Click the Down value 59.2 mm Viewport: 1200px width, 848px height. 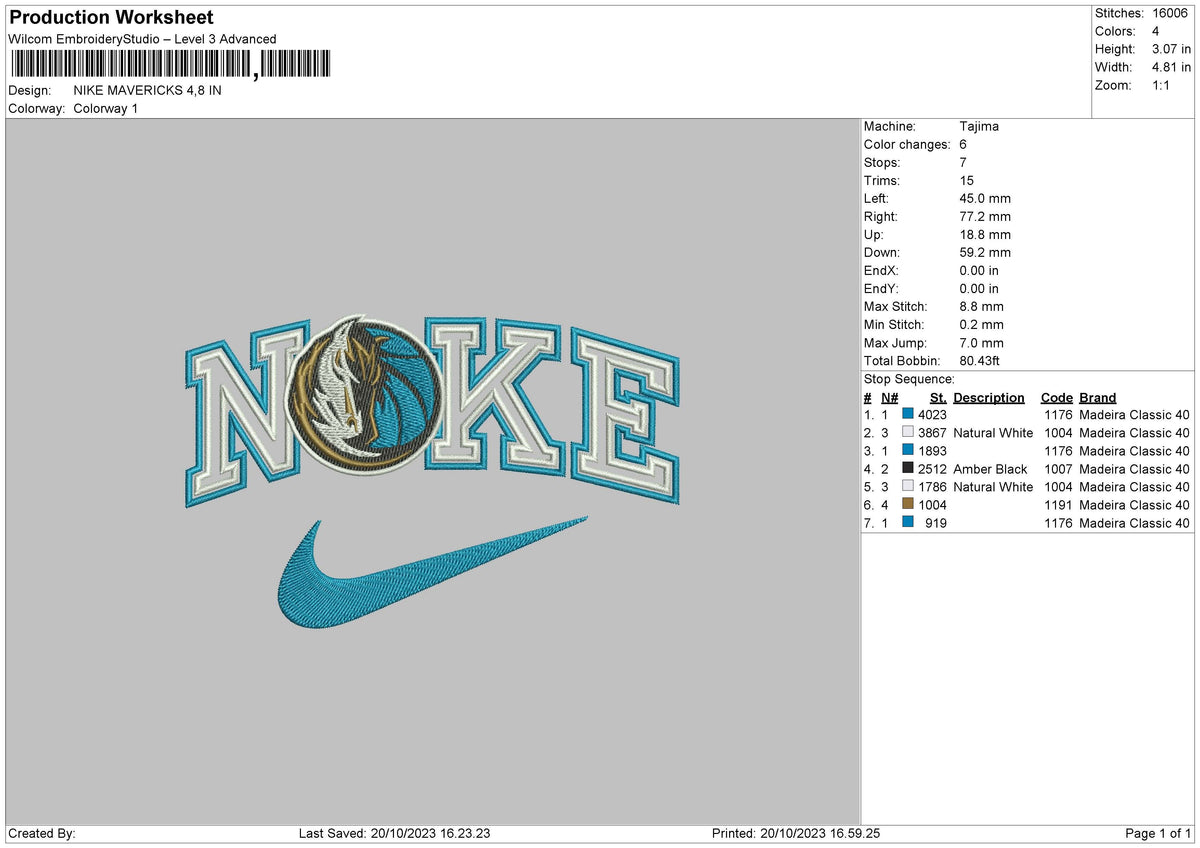click(x=985, y=252)
